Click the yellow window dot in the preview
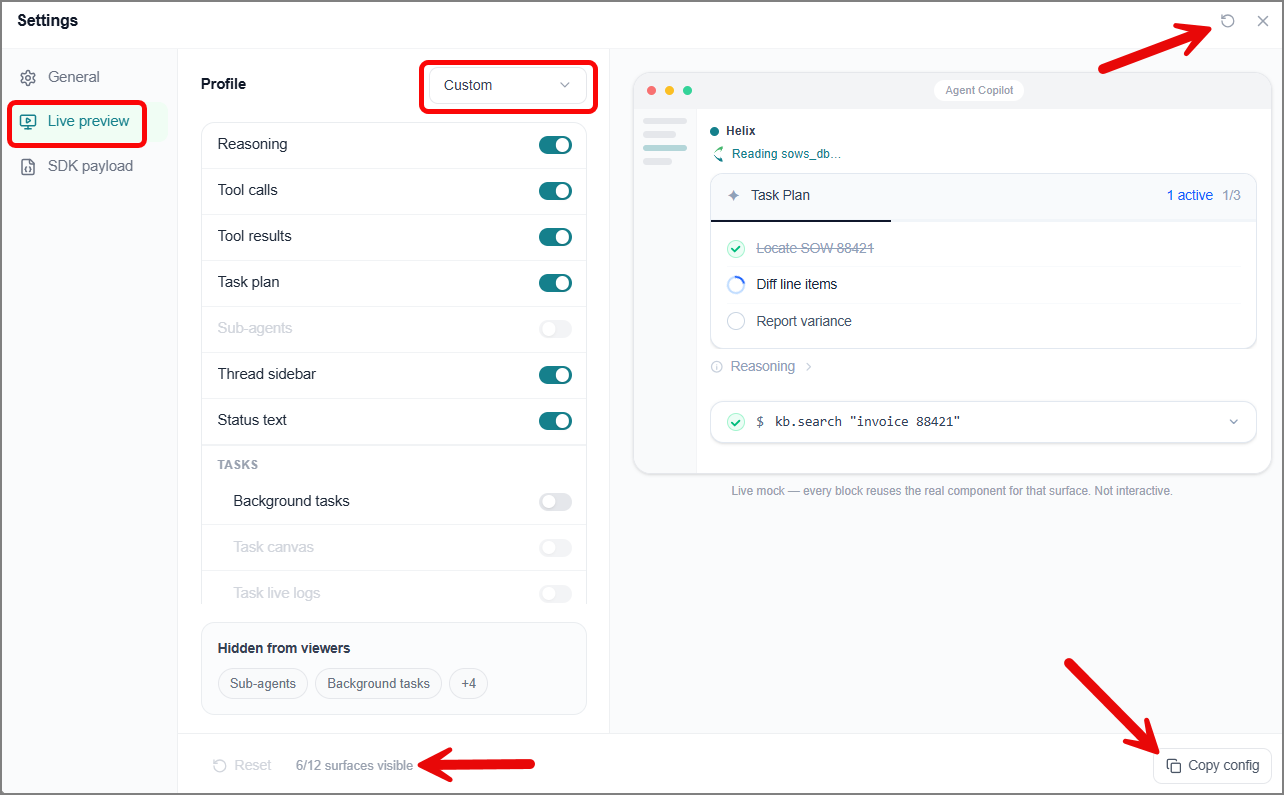 click(x=669, y=90)
